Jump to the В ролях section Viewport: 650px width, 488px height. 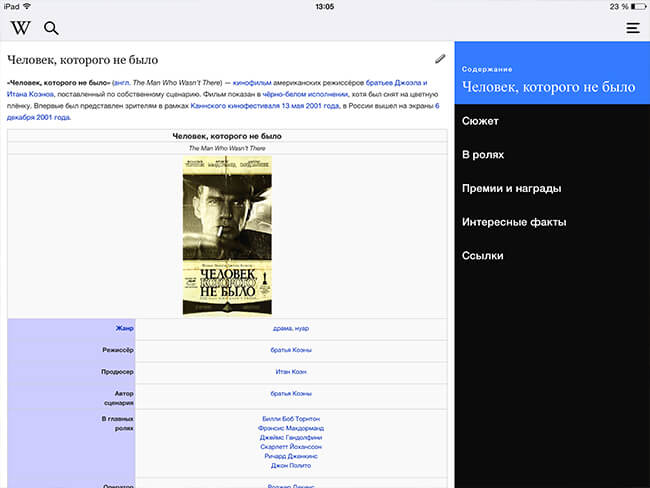[x=483, y=155]
